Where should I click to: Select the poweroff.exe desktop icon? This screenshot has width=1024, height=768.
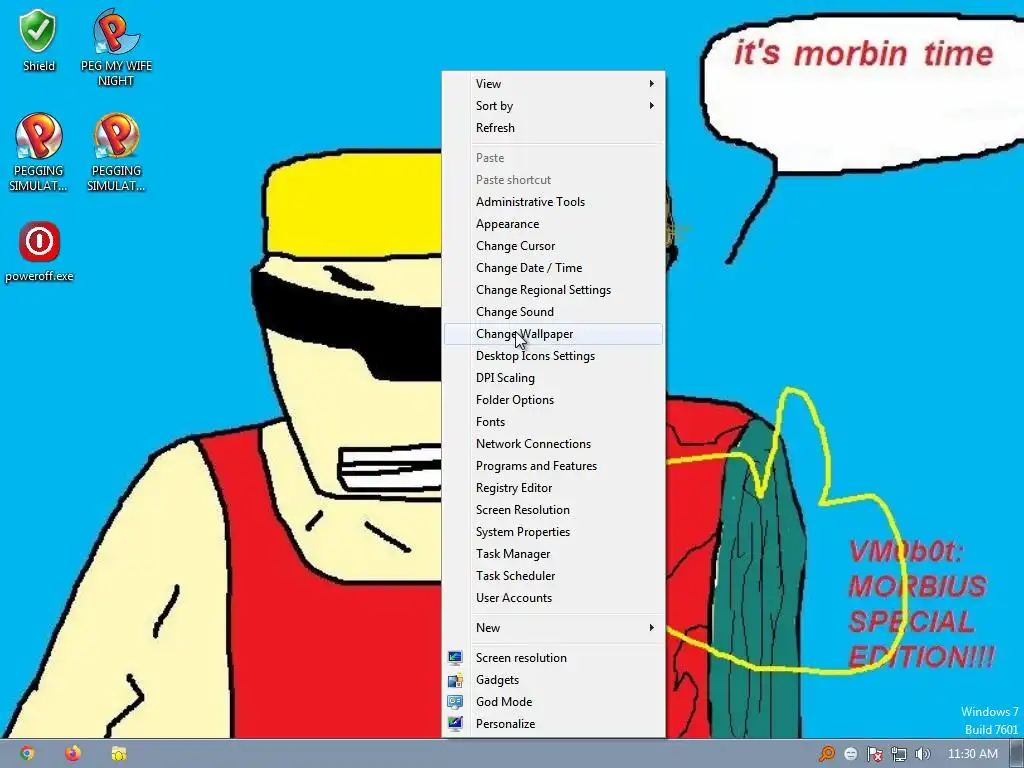tap(39, 251)
